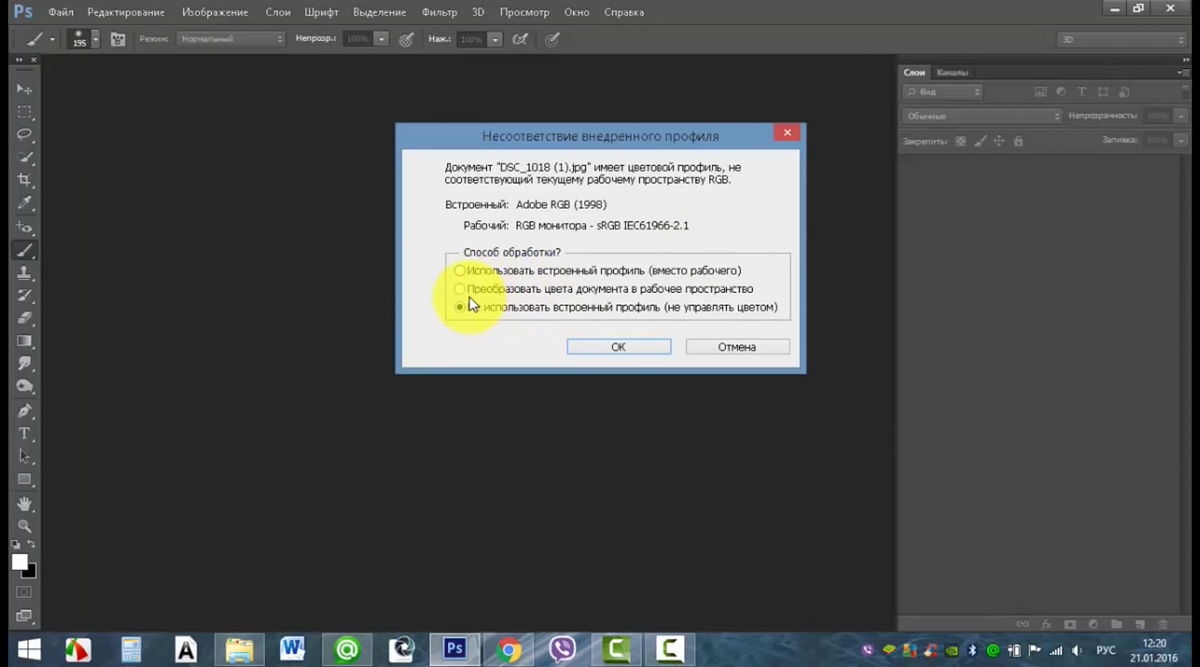Open the brush size 195 preset picker
1200x667 pixels.
click(x=95, y=39)
